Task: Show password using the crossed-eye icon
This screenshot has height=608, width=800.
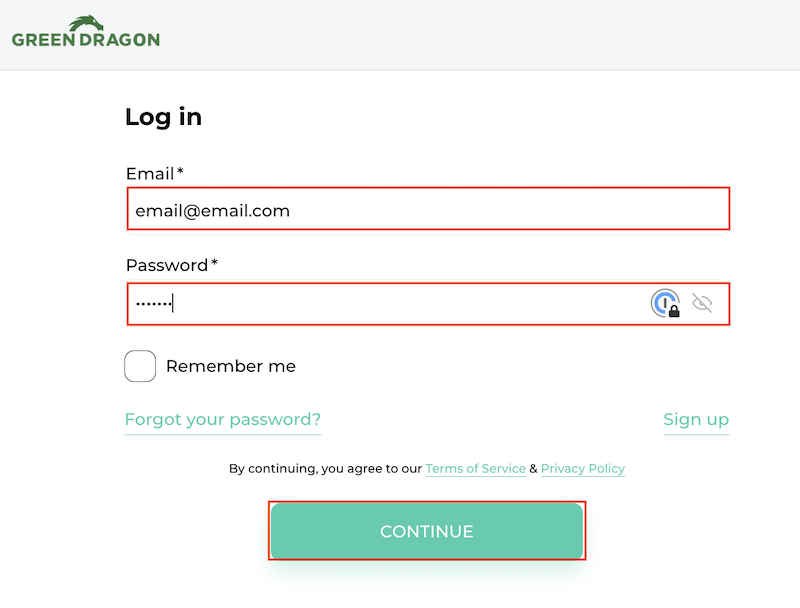Action: click(702, 304)
